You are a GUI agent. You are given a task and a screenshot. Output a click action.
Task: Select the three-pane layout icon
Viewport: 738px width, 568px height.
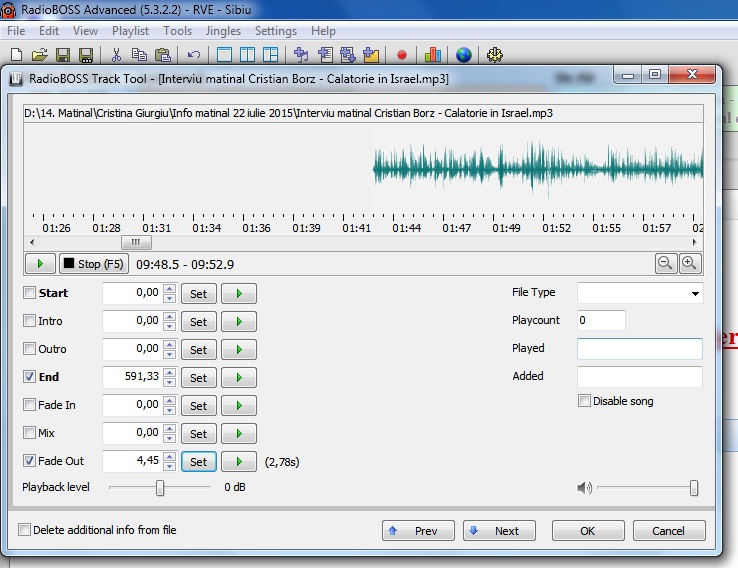pyautogui.click(x=270, y=55)
